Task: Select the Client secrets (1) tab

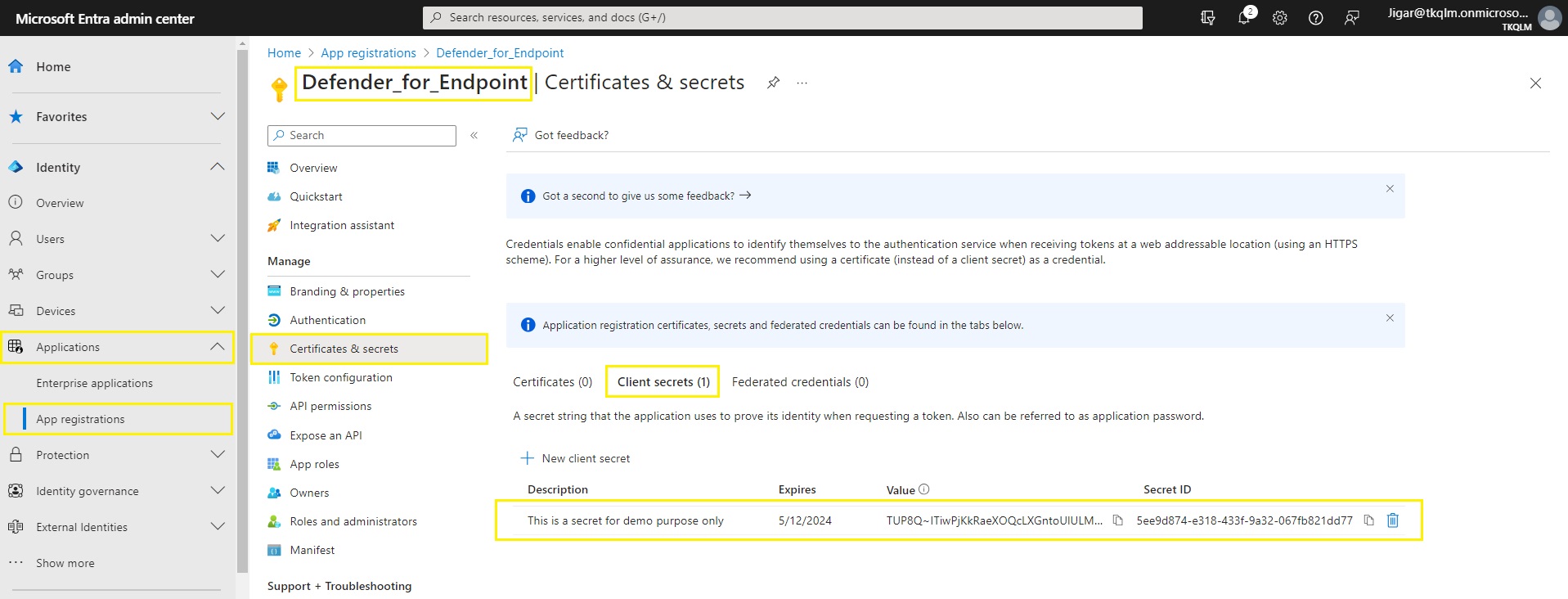Action: tap(663, 382)
